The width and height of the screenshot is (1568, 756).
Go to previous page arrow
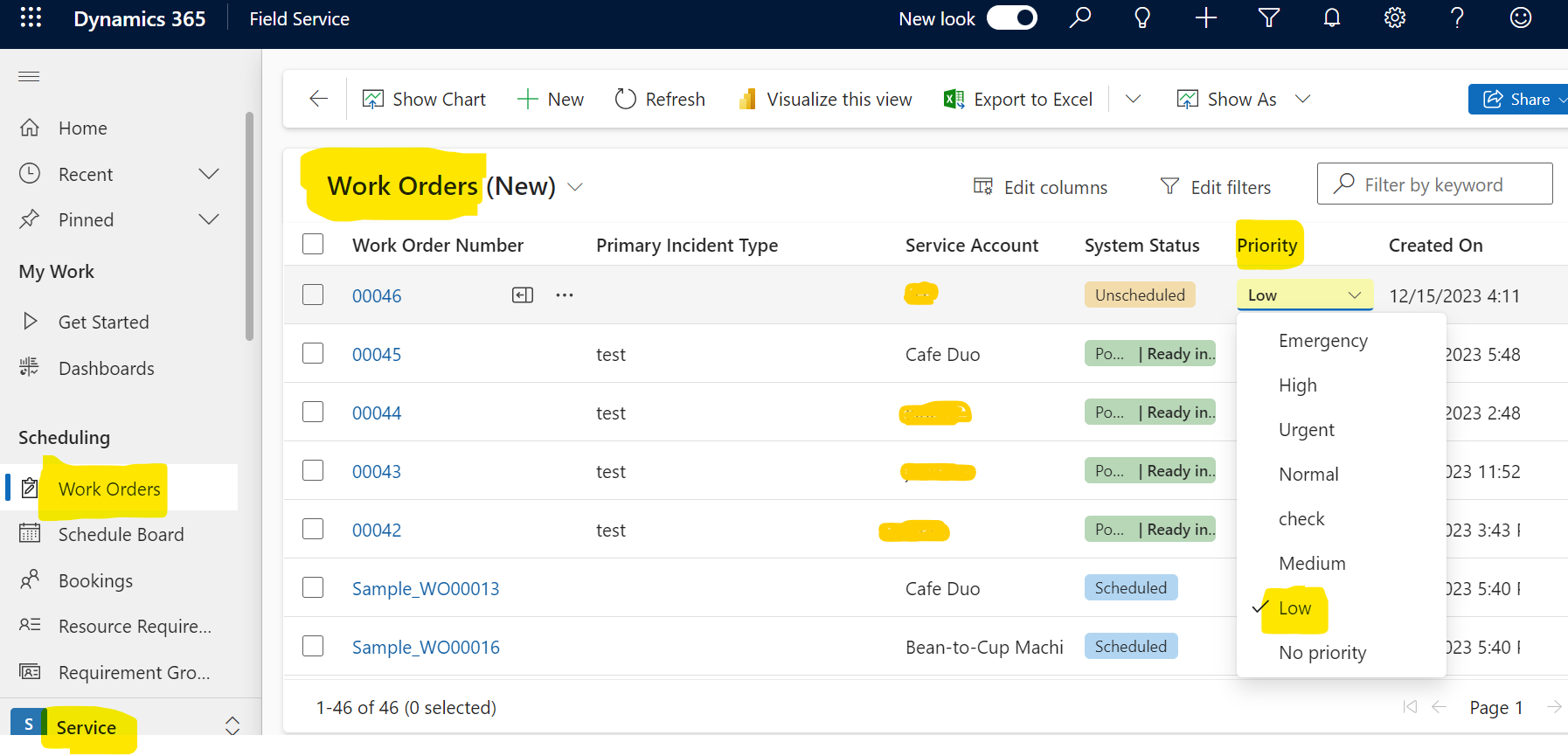click(1440, 707)
